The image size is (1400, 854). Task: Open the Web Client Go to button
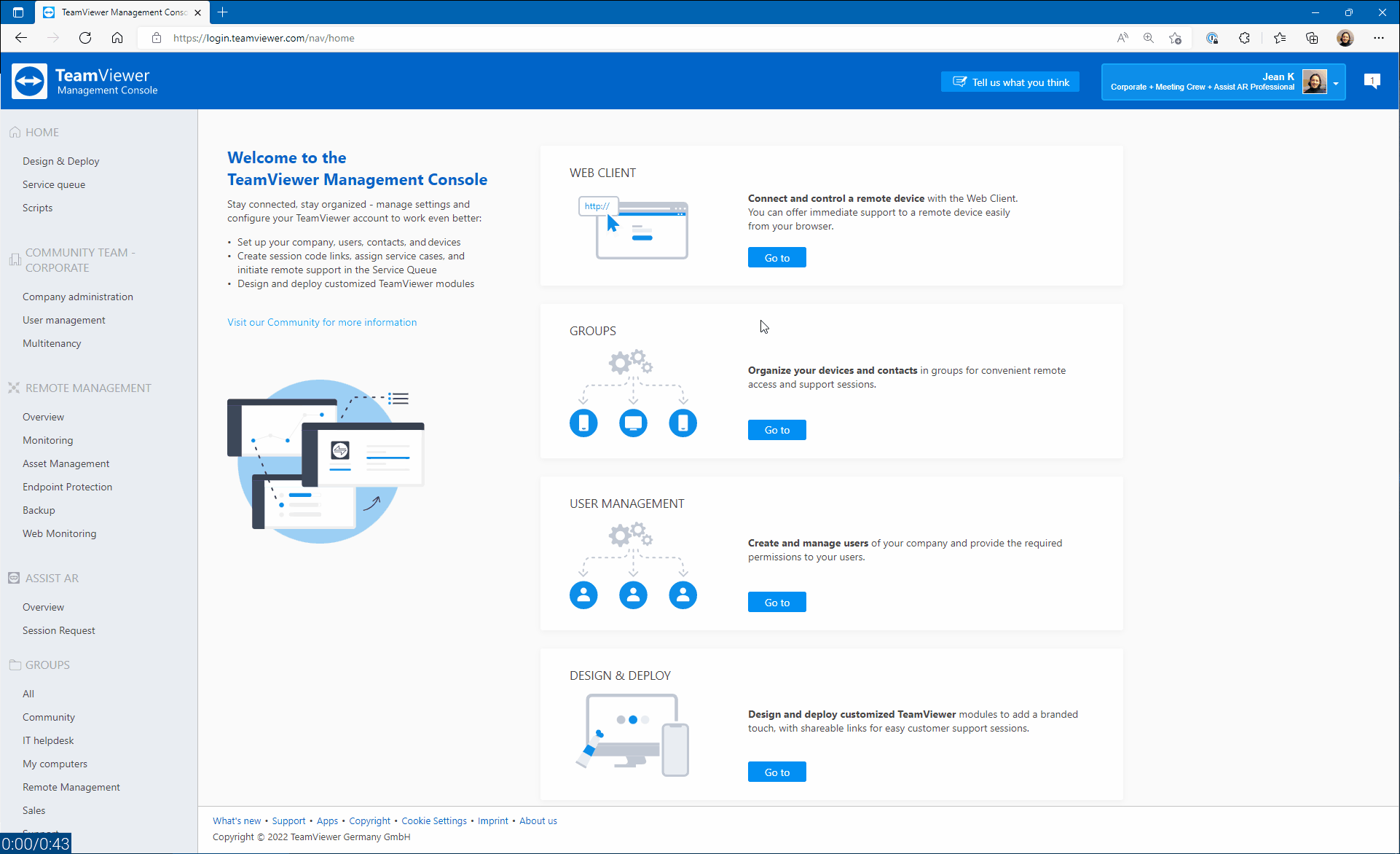point(778,258)
